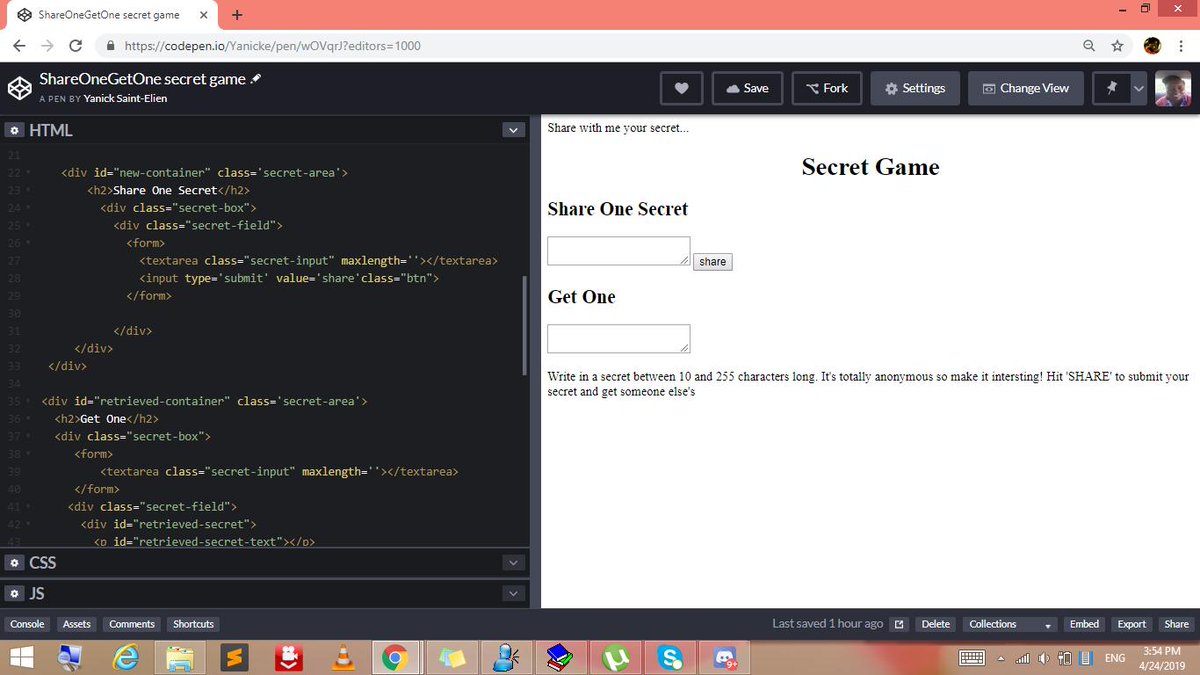Fold form block at line 26
Screen dimensions: 1200x675
[x=28, y=242]
